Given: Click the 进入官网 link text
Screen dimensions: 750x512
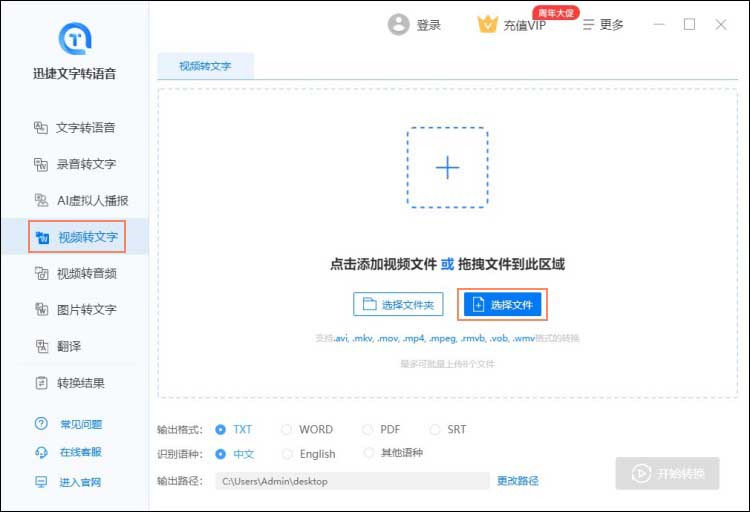Looking at the screenshot, I should (80, 482).
